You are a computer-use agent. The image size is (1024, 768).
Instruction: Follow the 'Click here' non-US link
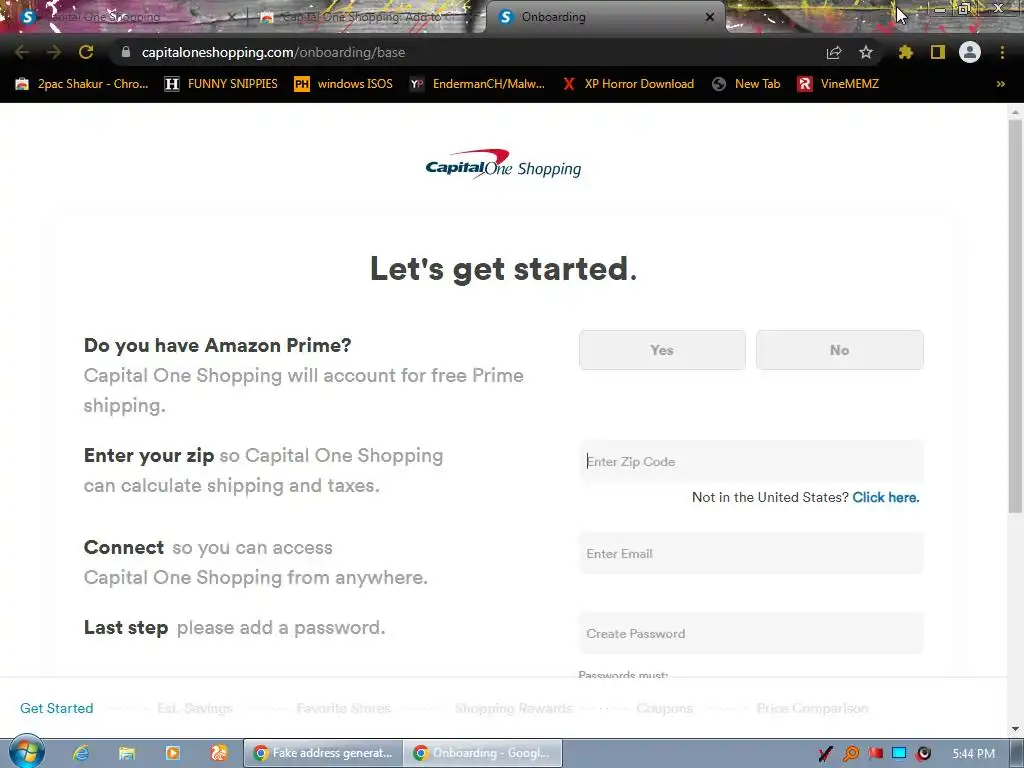click(886, 498)
